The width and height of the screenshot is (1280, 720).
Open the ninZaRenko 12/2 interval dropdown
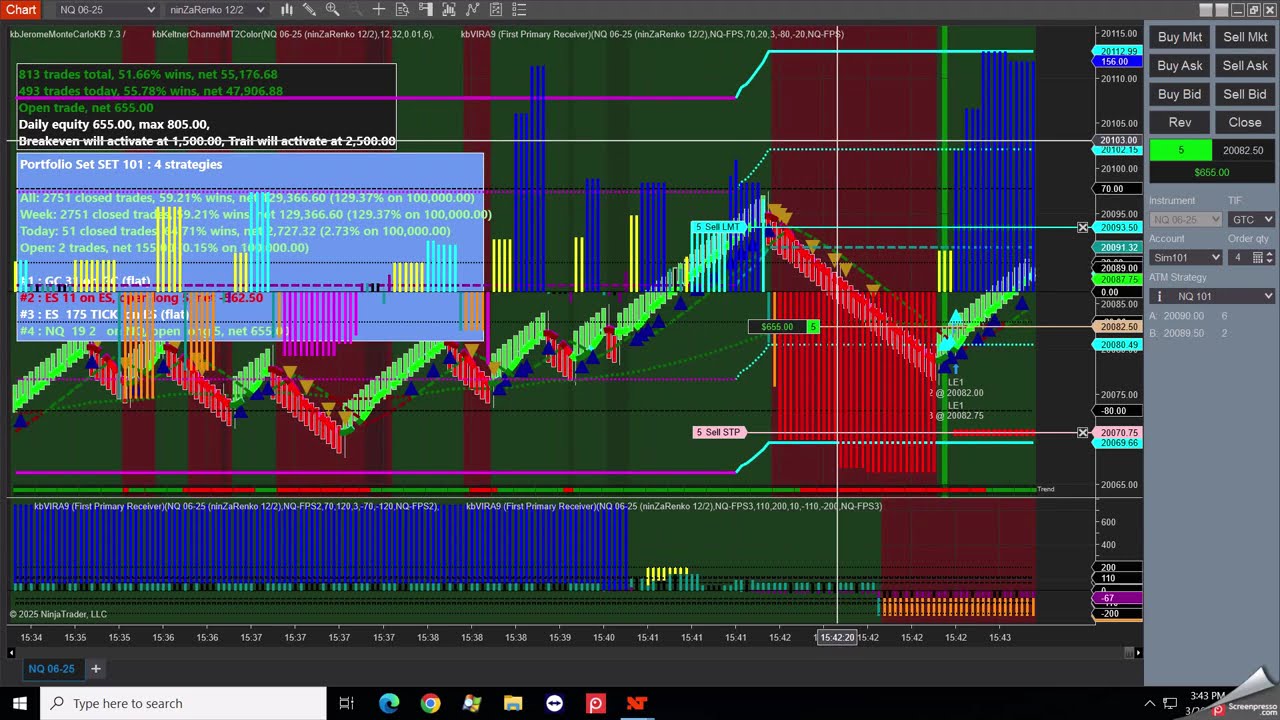tap(216, 10)
